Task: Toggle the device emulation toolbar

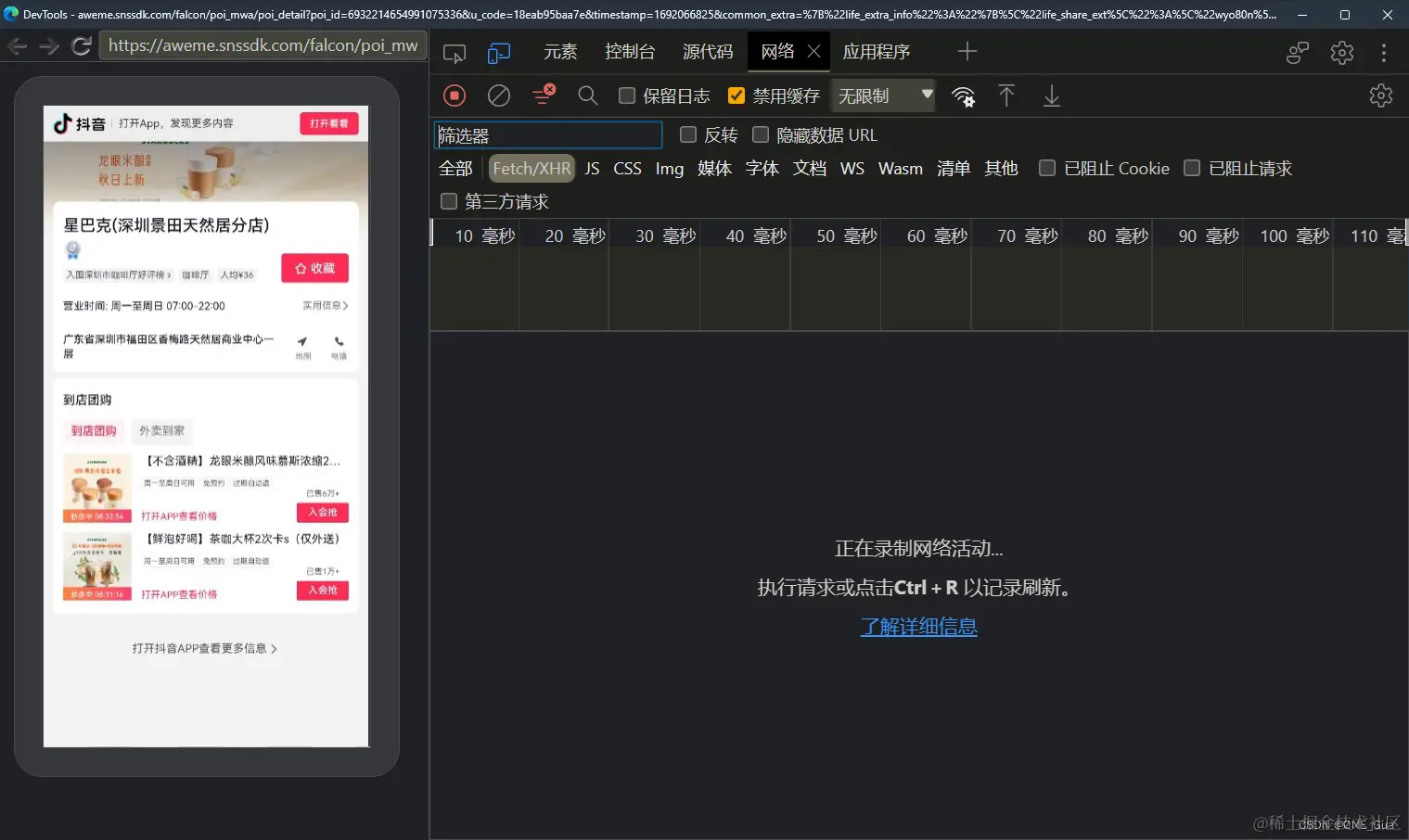Action: click(498, 52)
